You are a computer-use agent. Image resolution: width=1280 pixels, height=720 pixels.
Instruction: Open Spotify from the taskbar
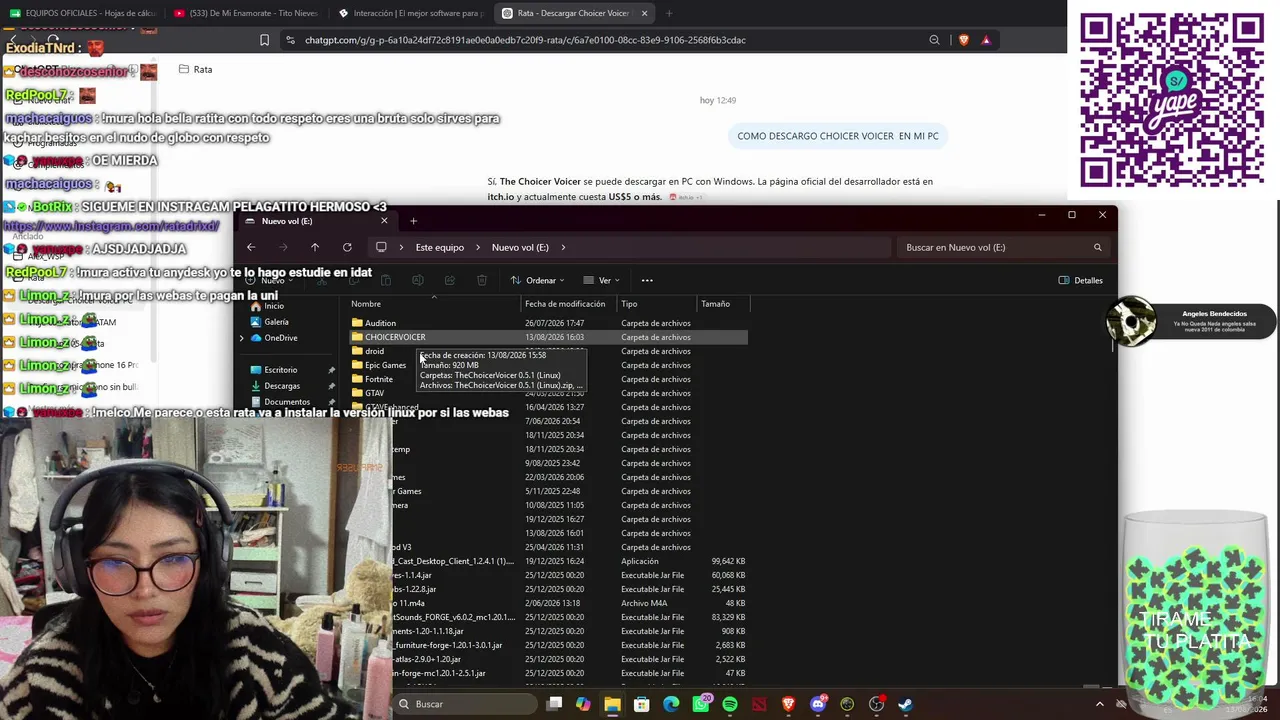(x=730, y=704)
